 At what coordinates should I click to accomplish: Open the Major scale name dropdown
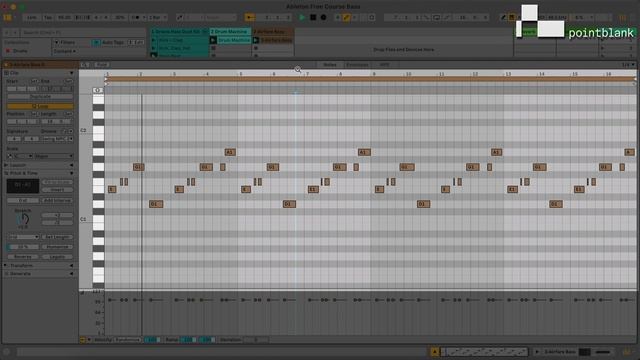point(54,156)
